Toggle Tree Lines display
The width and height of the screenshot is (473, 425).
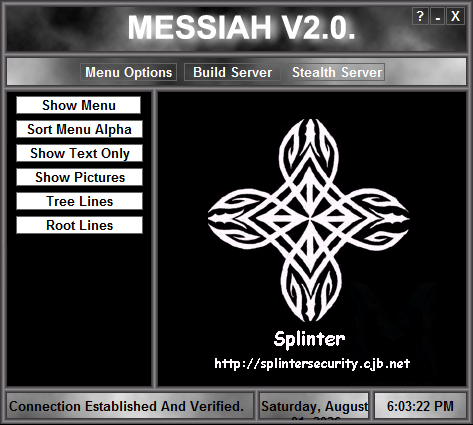click(x=79, y=201)
